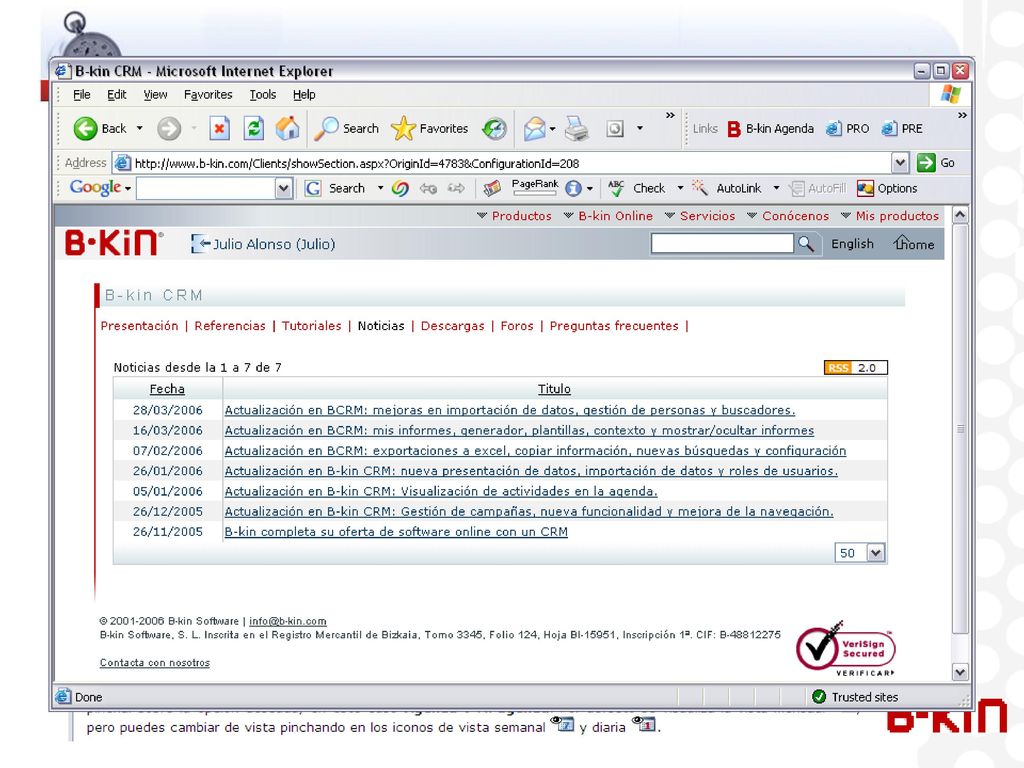Click the Contacta con nosotros link
The width and height of the screenshot is (1024, 768).
(x=155, y=662)
